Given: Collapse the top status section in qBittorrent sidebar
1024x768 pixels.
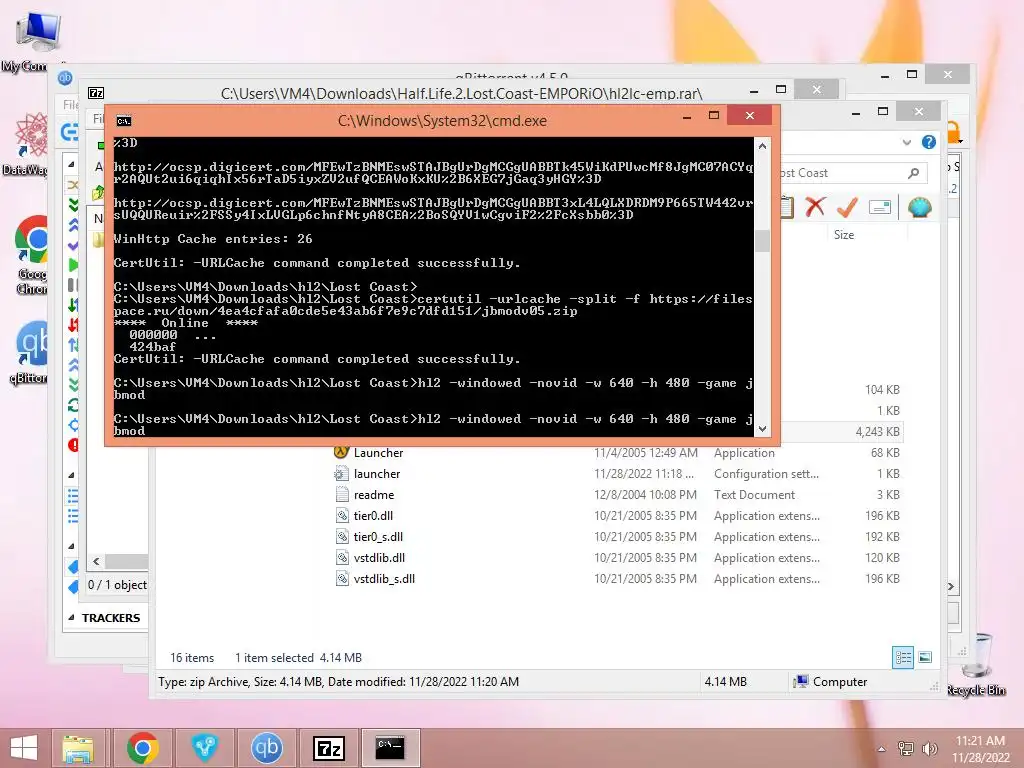Looking at the screenshot, I should 72,163.
